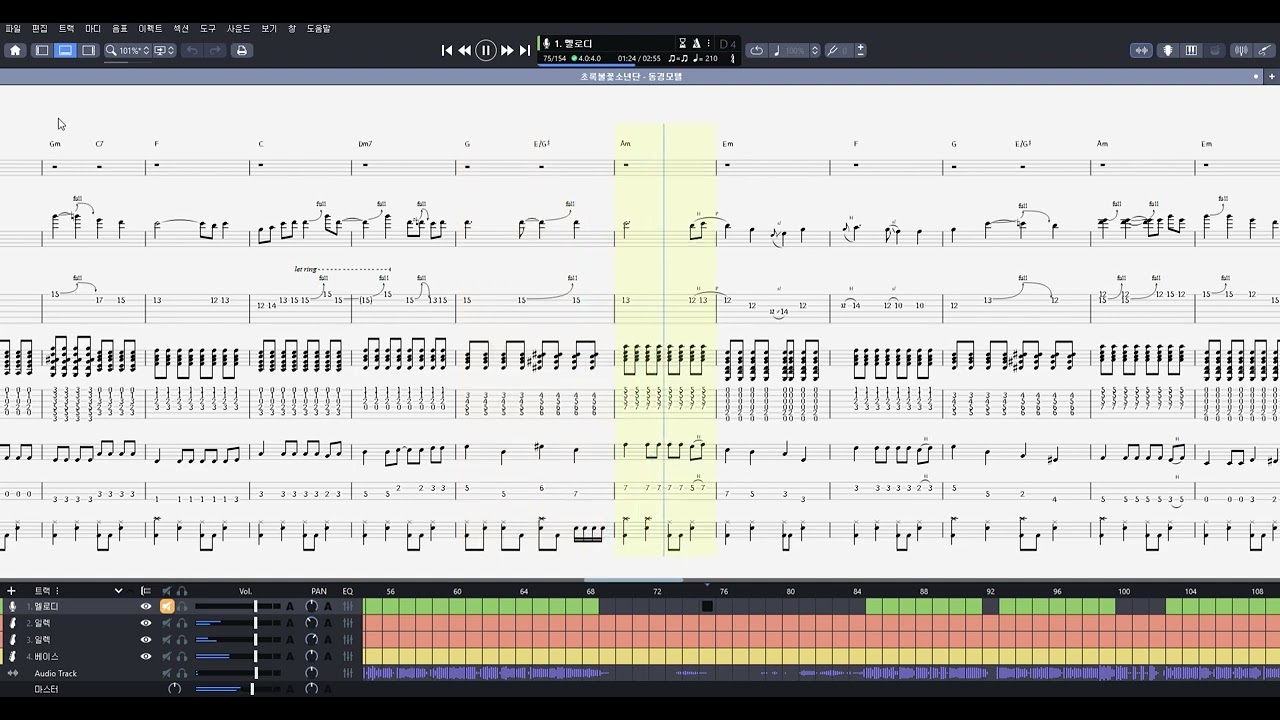The width and height of the screenshot is (1280, 720).
Task: Open the screen layout view dropdown
Action: pos(164,50)
